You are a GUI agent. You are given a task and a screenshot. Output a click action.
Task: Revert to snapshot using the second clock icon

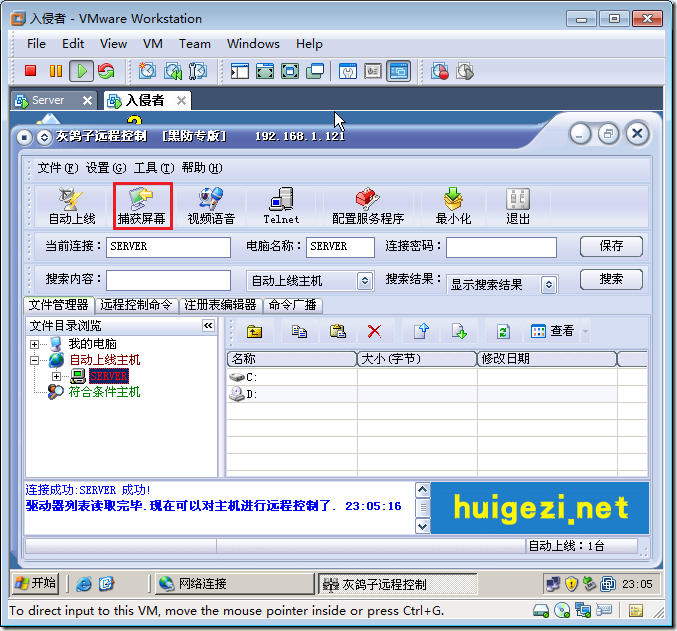tap(173, 71)
